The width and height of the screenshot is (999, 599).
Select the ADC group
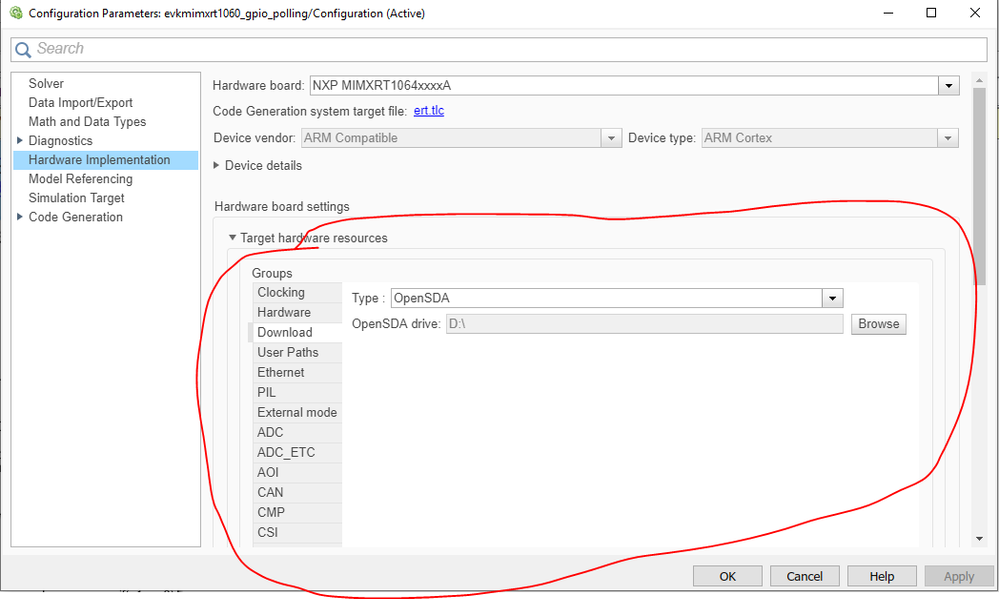pos(297,432)
